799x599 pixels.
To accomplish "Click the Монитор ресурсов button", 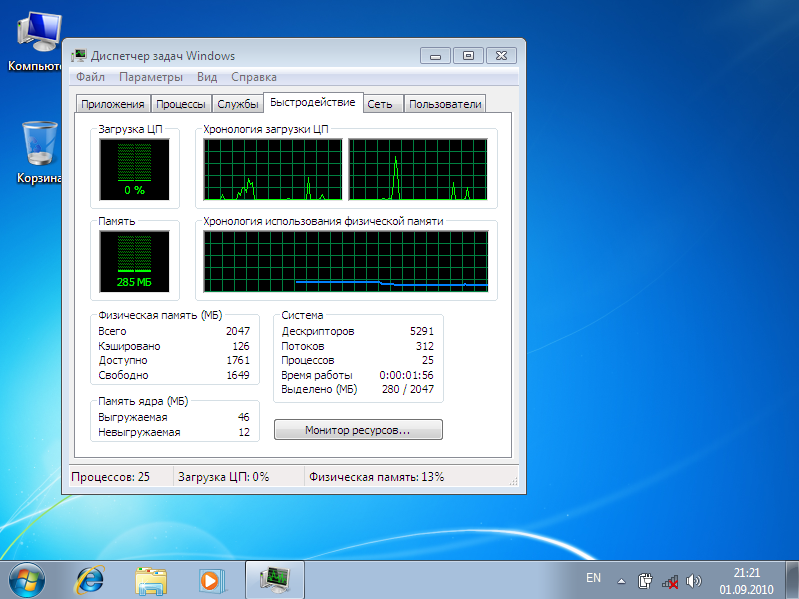I will 358,430.
